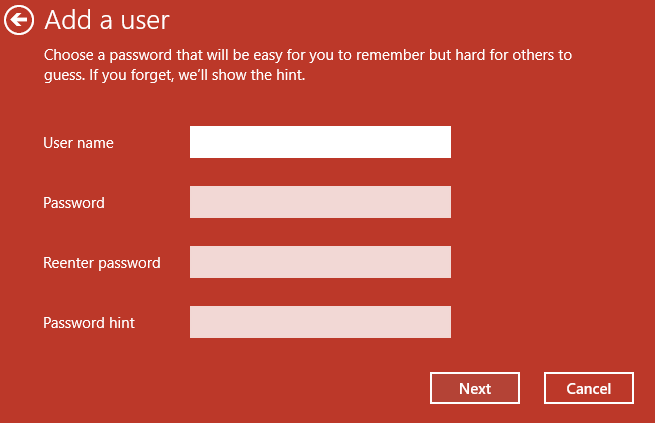
Task: Click the "Add a user" heading
Action: coord(107,20)
